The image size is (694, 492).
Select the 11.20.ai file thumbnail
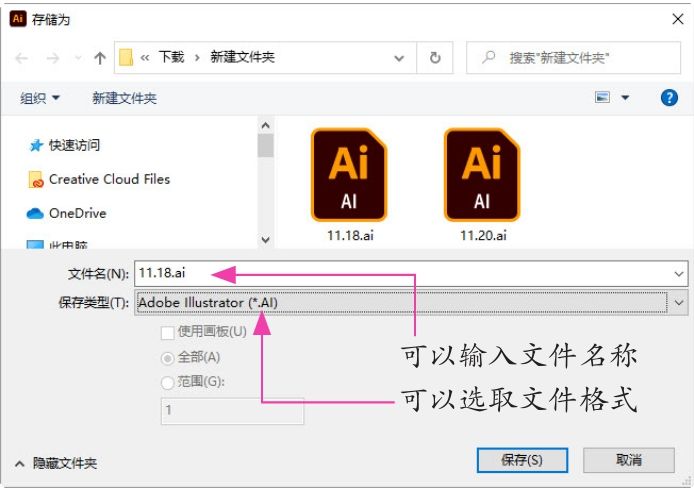coord(482,175)
